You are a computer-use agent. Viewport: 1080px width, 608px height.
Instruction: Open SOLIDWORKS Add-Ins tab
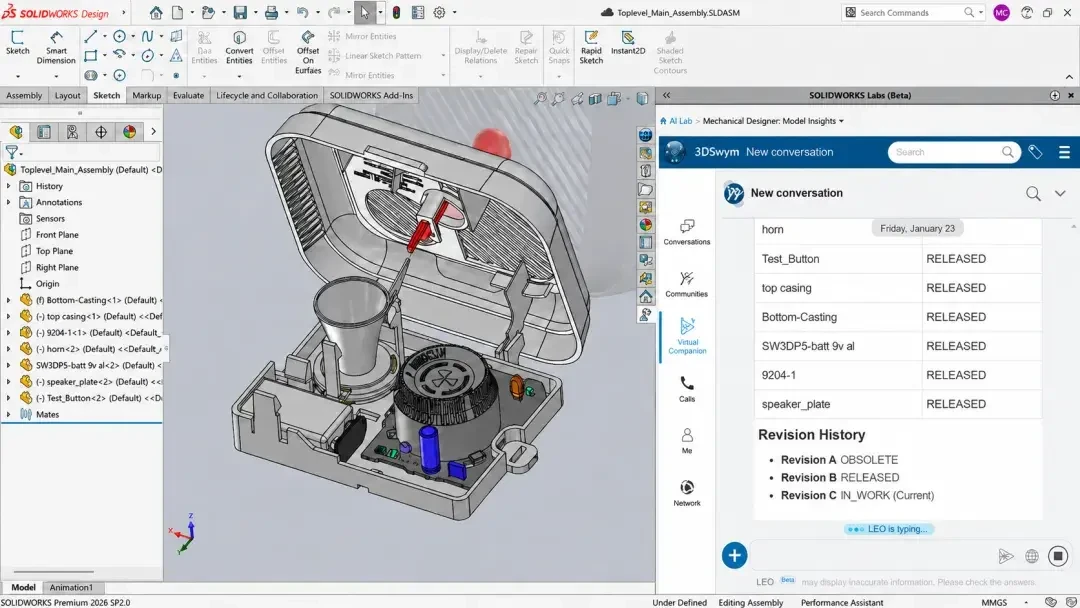pyautogui.click(x=371, y=95)
